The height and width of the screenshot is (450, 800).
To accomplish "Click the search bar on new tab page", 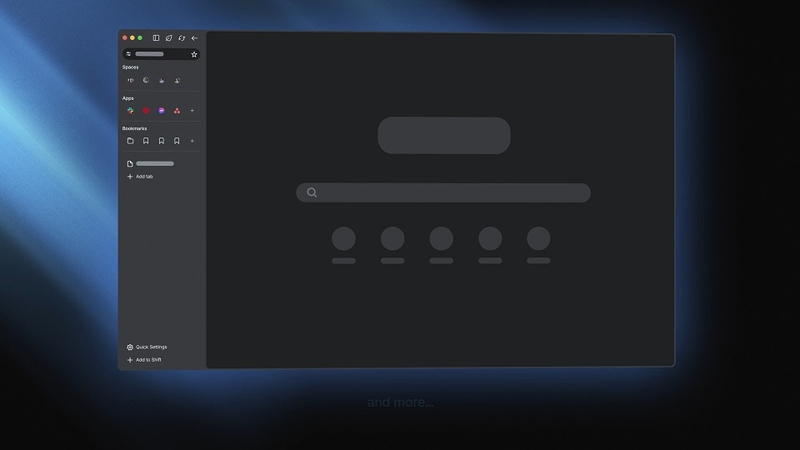I will pyautogui.click(x=443, y=192).
